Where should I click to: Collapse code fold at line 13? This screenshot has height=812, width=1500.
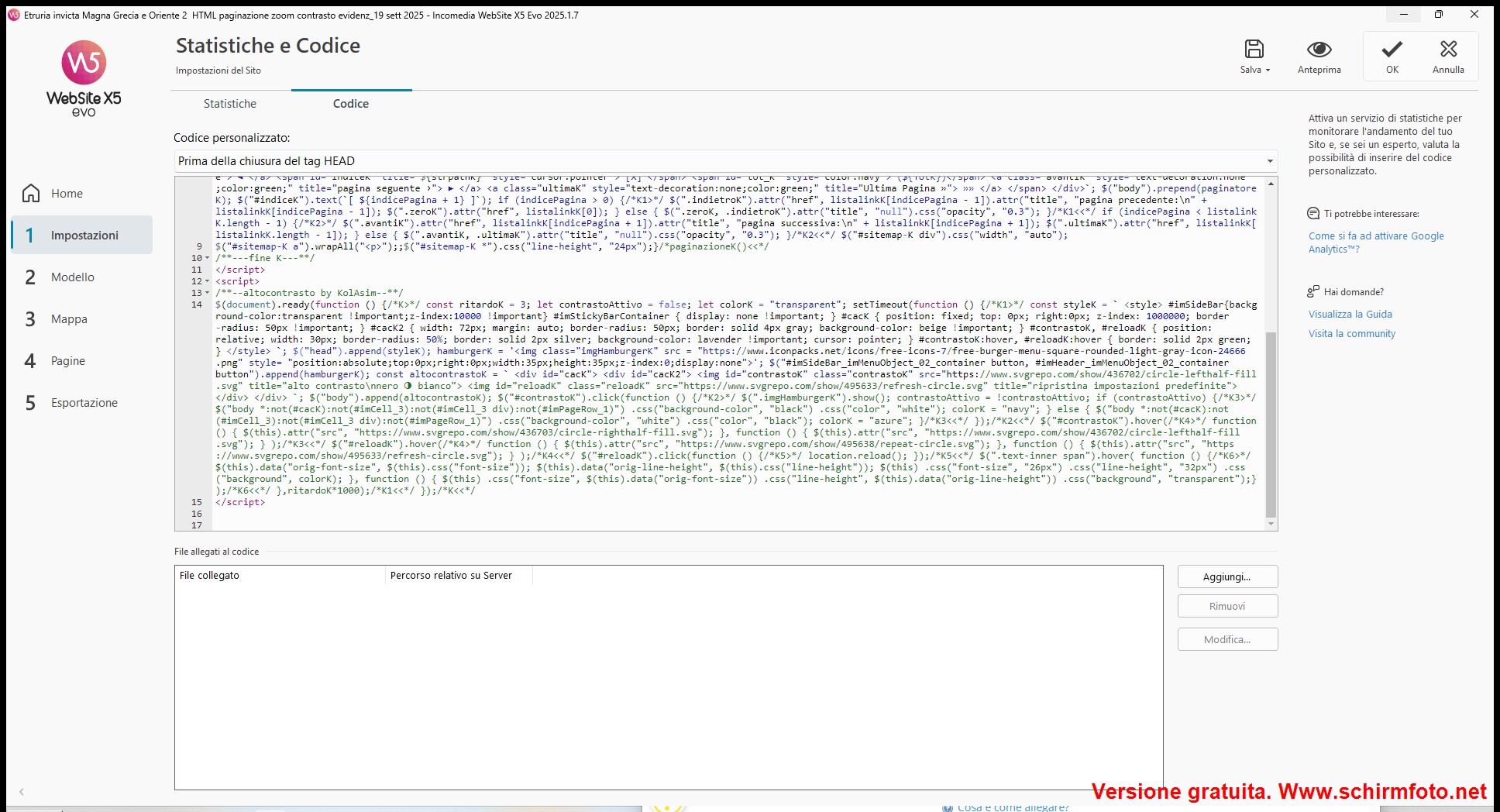207,294
